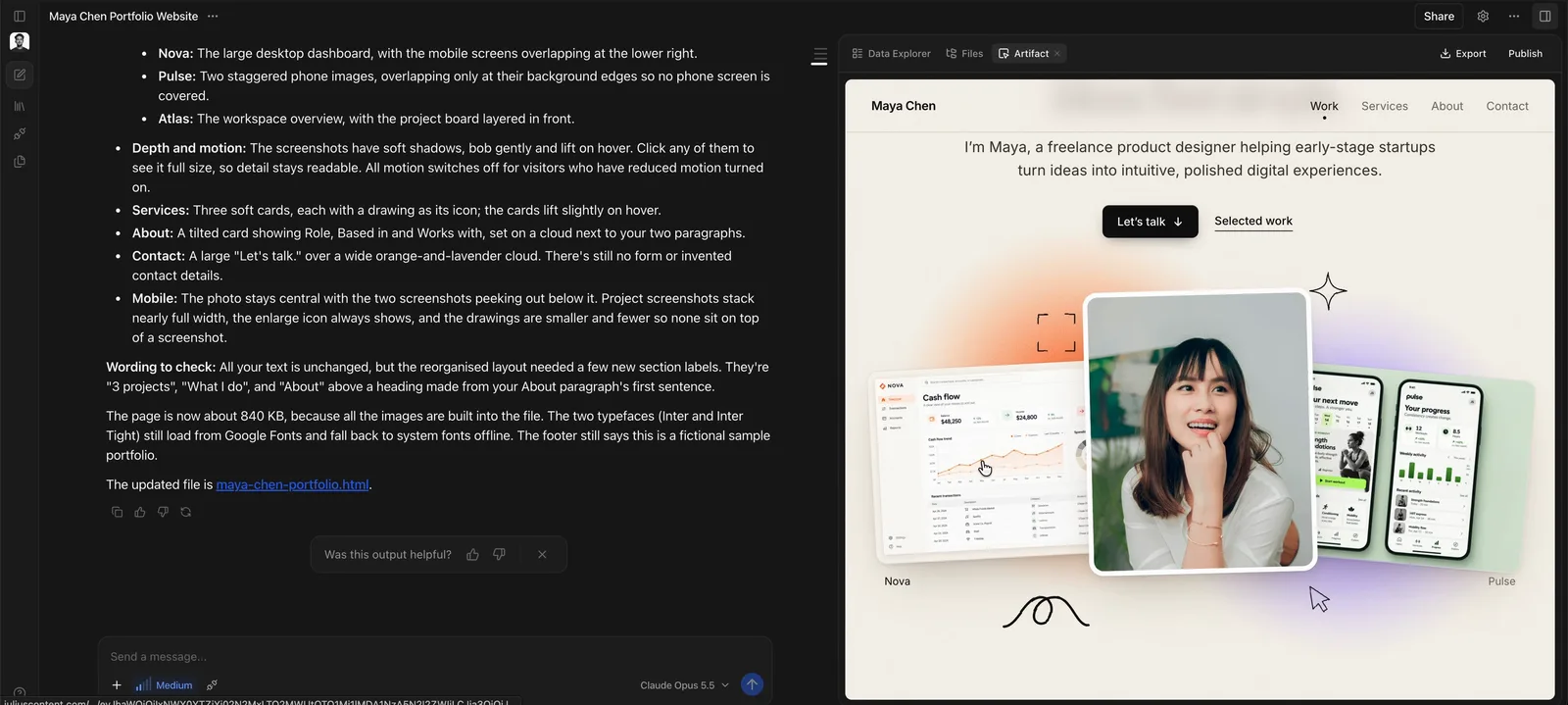Thumbs down in 'Was this output helpful?' bar
Image resolution: width=1568 pixels, height=705 pixels.
point(499,555)
